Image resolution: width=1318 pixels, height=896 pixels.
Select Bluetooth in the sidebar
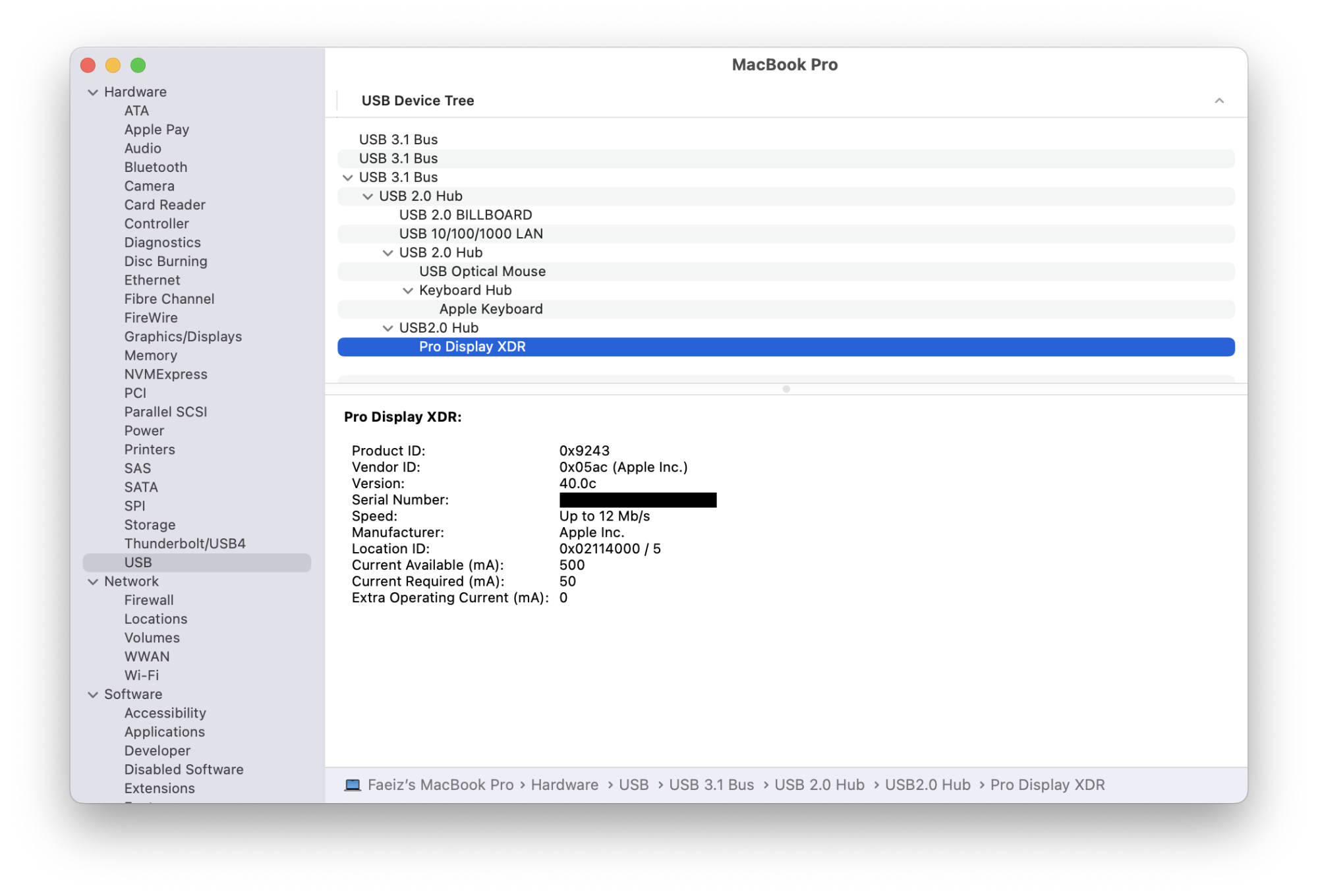coord(156,167)
